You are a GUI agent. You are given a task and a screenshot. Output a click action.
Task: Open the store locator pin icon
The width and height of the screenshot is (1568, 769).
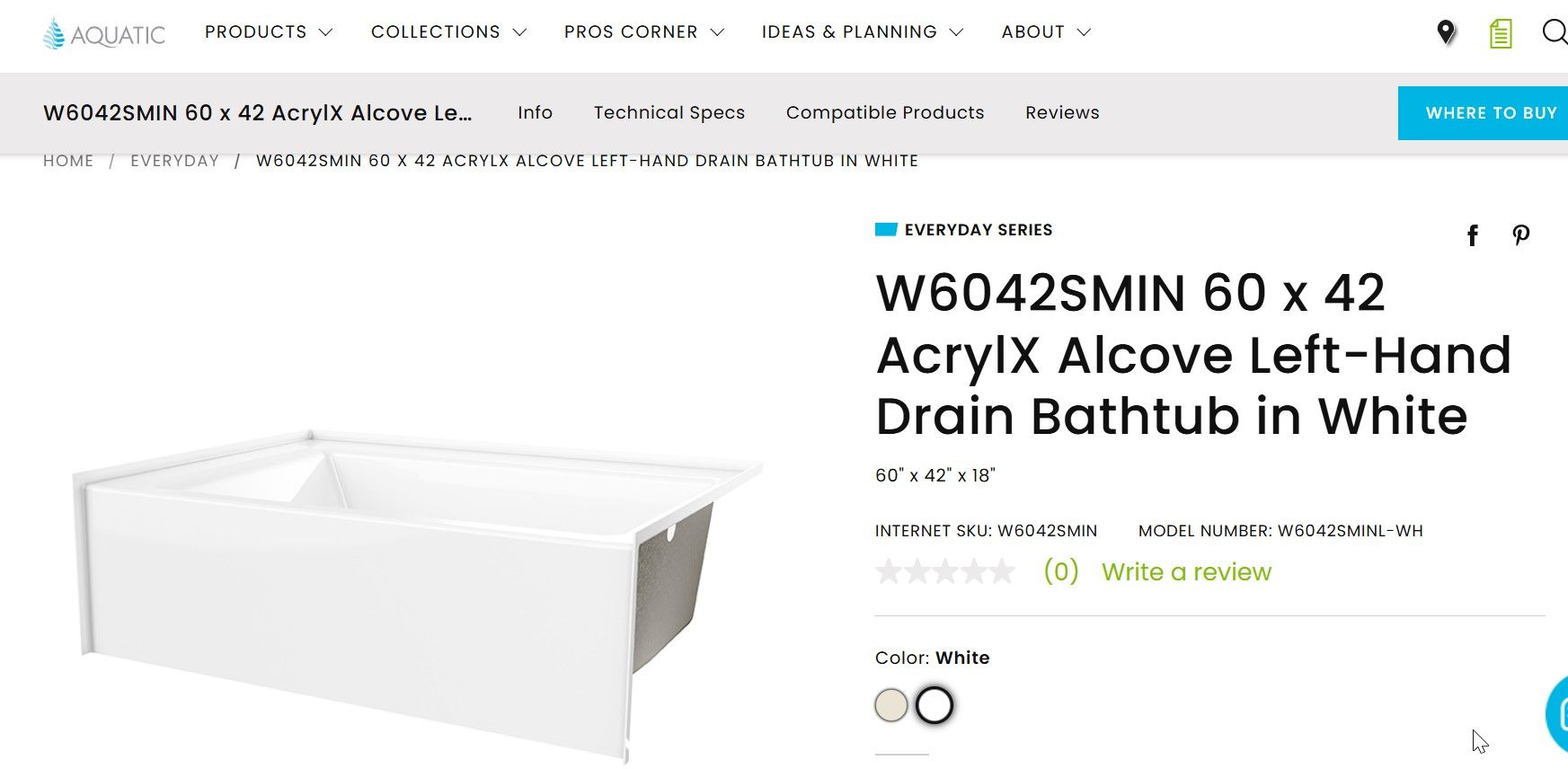click(x=1446, y=32)
